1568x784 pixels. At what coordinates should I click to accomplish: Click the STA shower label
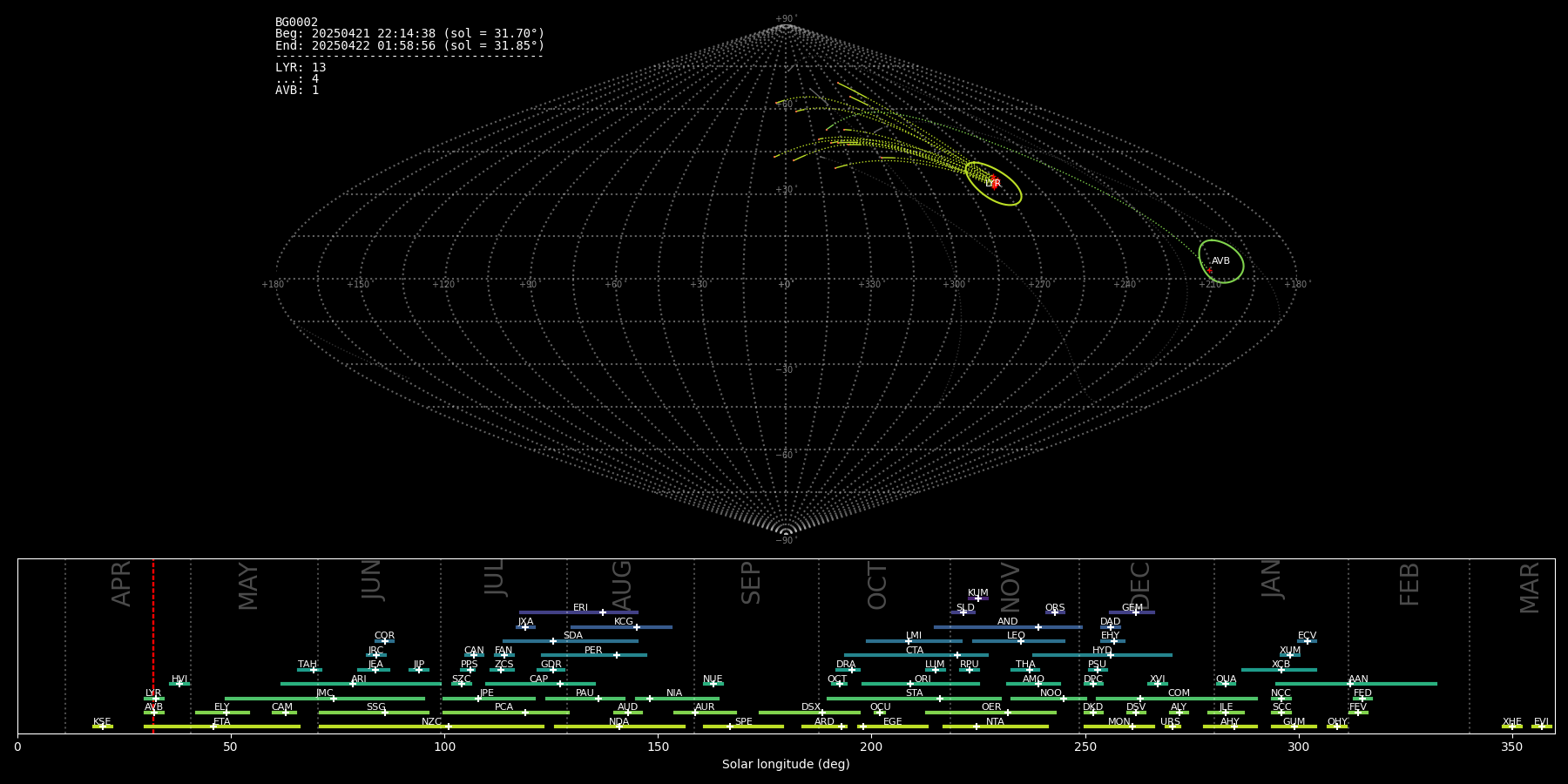pyautogui.click(x=914, y=693)
